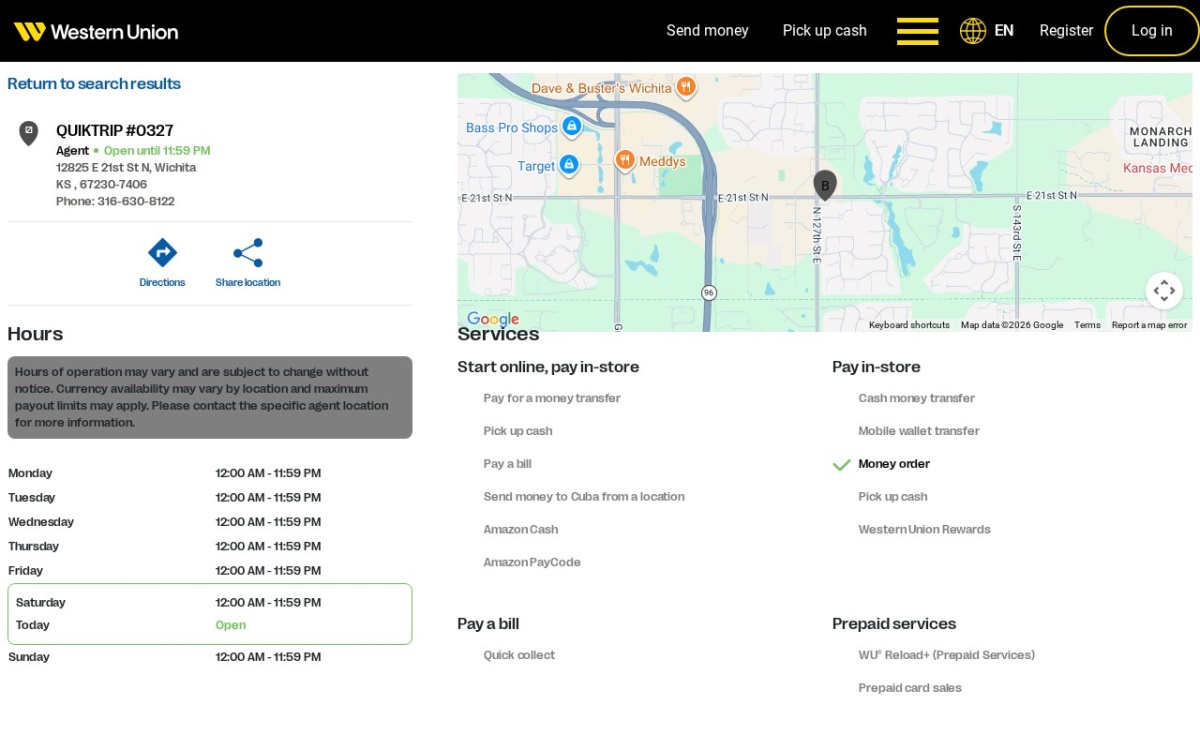
Task: Click Report a map error
Action: 1149,325
